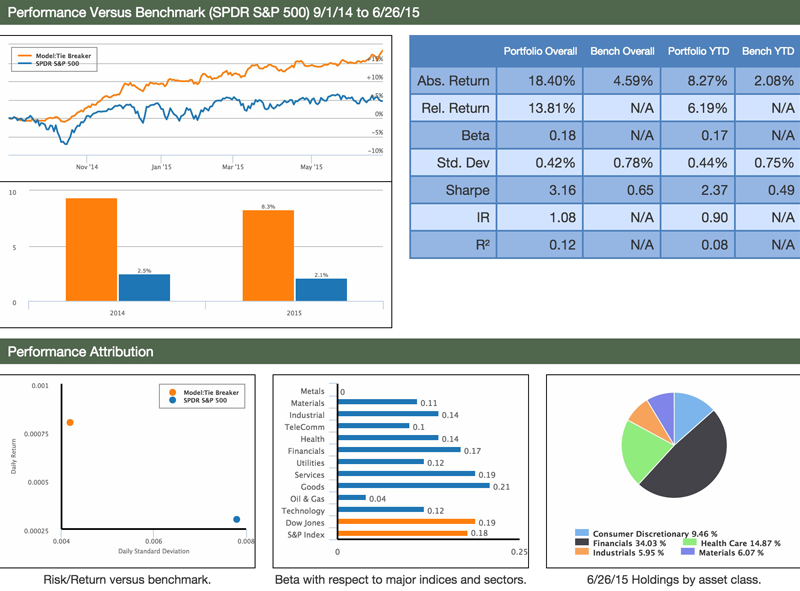
Task: Select the orange Model:Tie Breaker scatter point
Action: coord(70,422)
